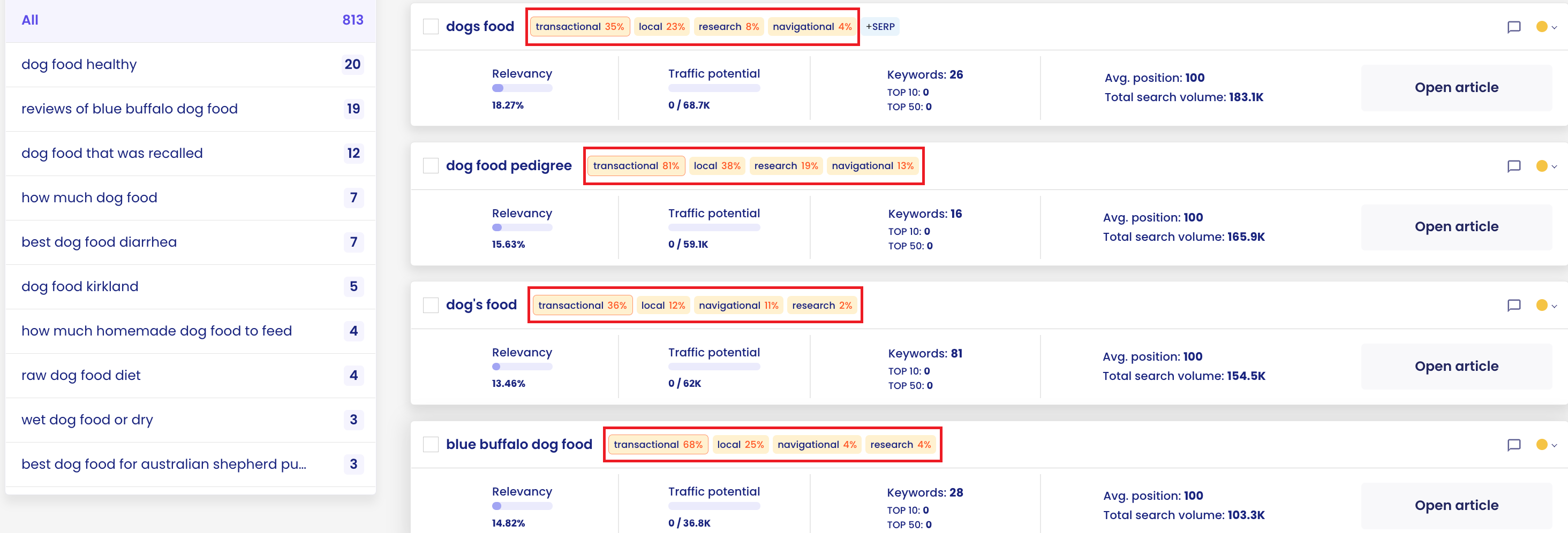The height and width of the screenshot is (533, 1568).
Task: Open comment icon for dog food pedigree card
Action: click(x=1513, y=166)
